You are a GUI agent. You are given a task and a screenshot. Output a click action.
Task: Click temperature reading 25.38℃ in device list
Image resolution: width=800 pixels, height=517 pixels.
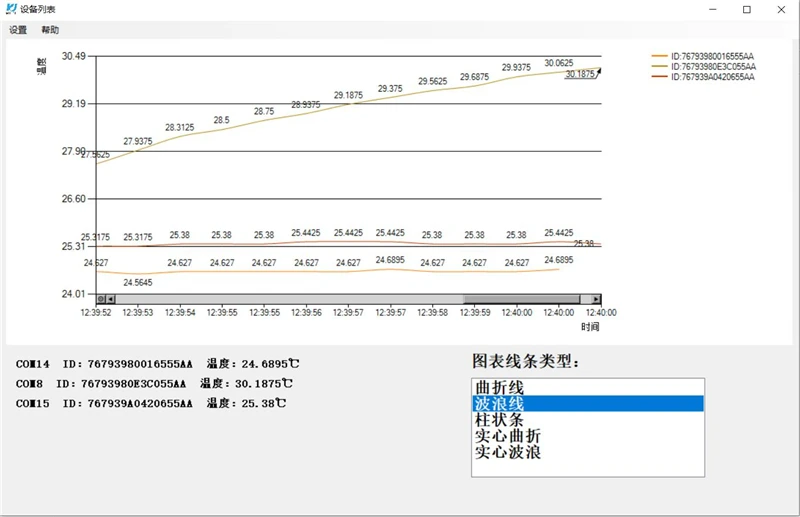point(264,403)
